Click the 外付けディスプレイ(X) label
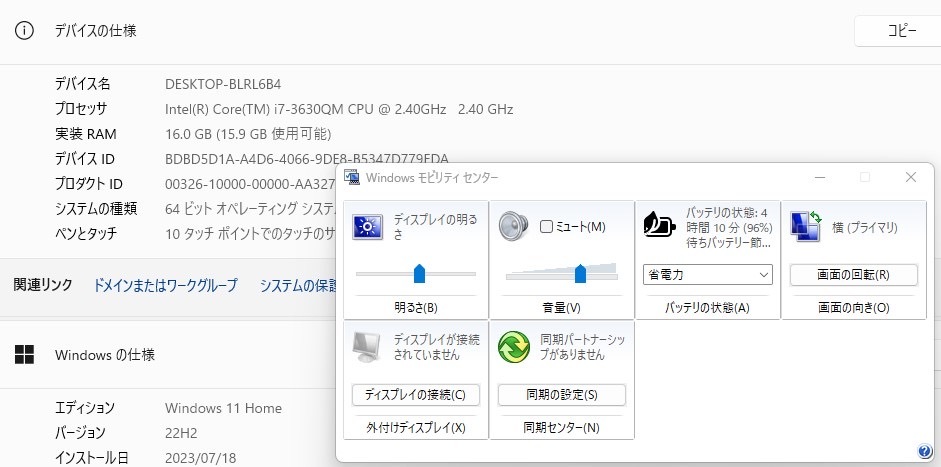 coord(416,427)
